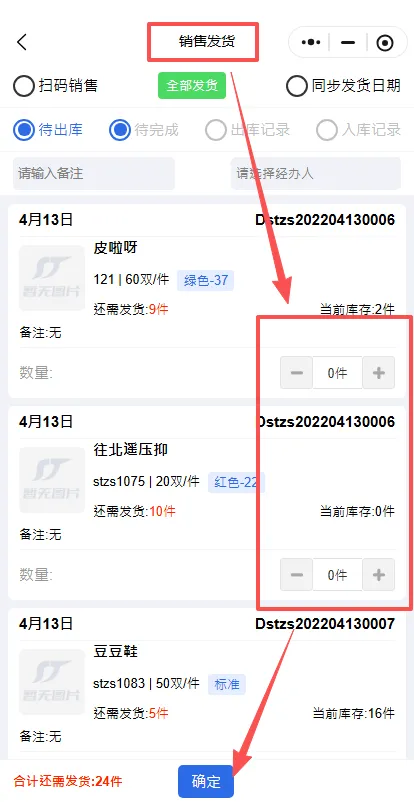Minimize the mini program with dash icon
The height and width of the screenshot is (802, 414).
click(x=348, y=42)
